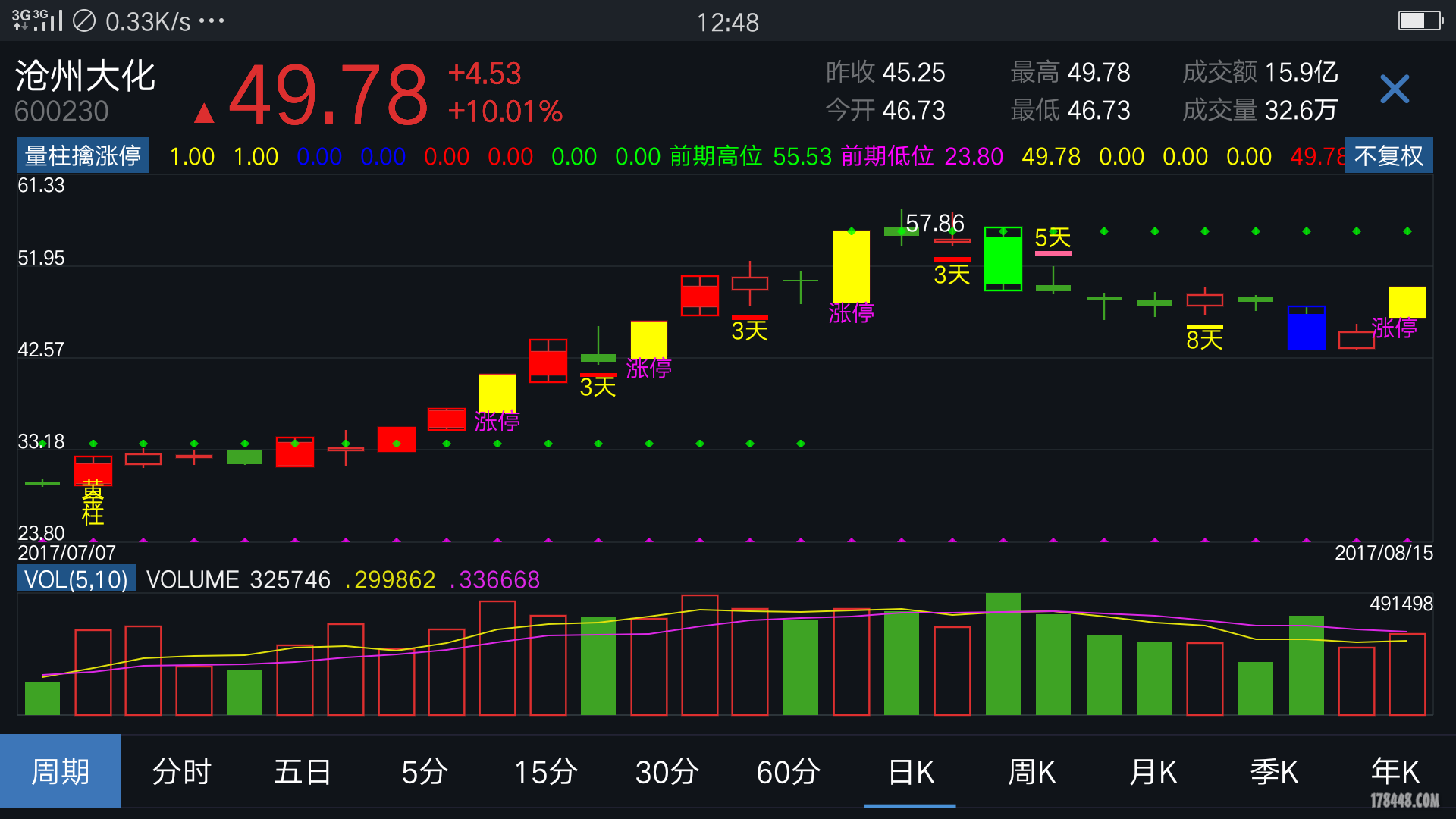1456x819 pixels.
Task: Open the 月K monthly chart
Action: 1153,771
